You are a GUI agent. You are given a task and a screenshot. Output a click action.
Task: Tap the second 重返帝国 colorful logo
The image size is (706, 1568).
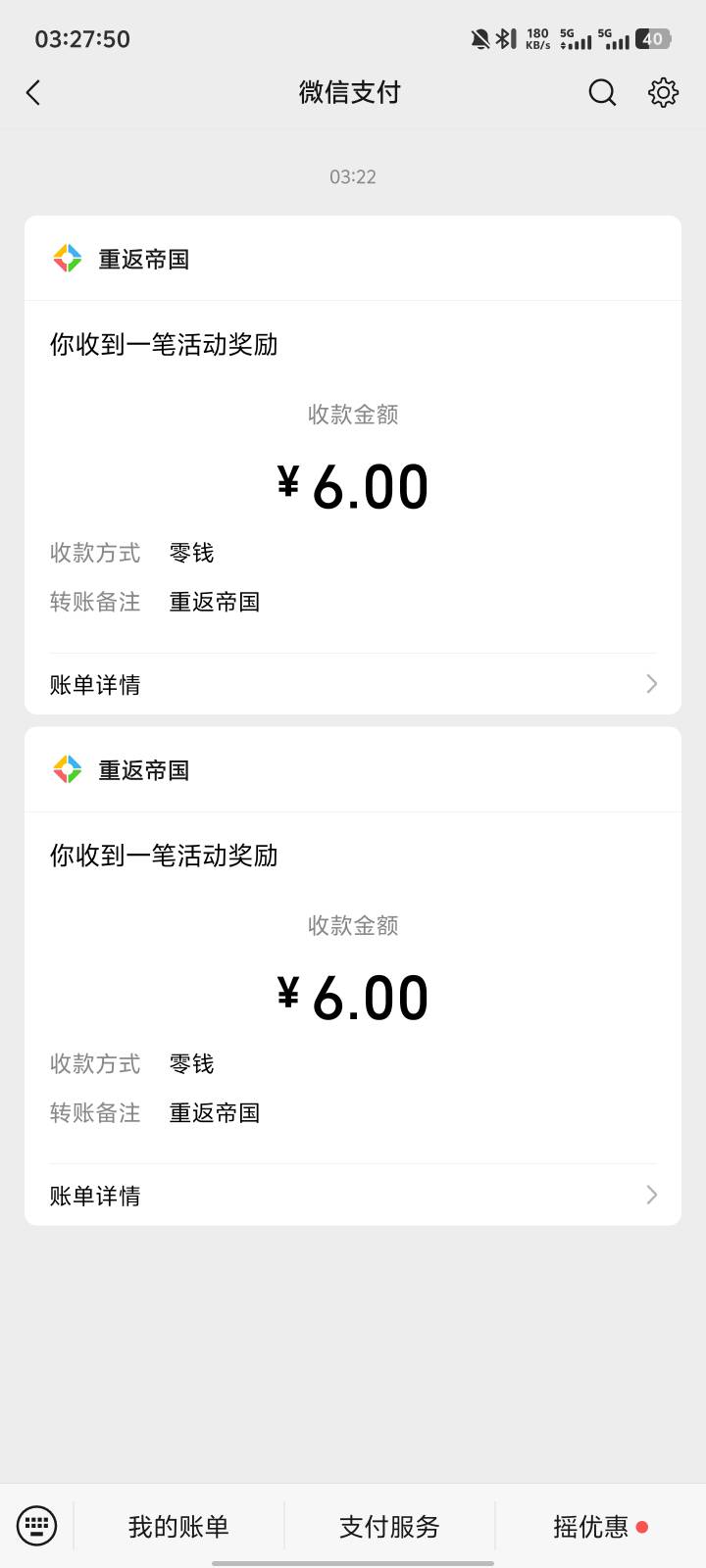tap(67, 769)
